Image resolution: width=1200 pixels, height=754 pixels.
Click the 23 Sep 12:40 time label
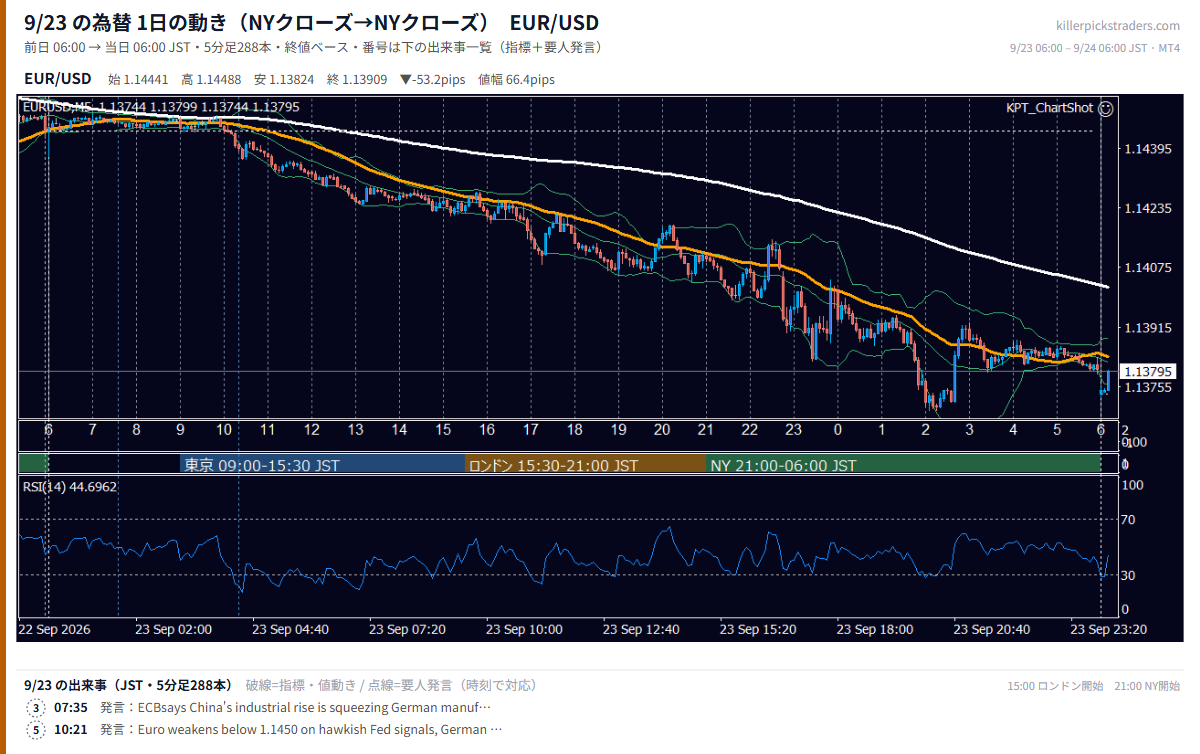click(642, 629)
